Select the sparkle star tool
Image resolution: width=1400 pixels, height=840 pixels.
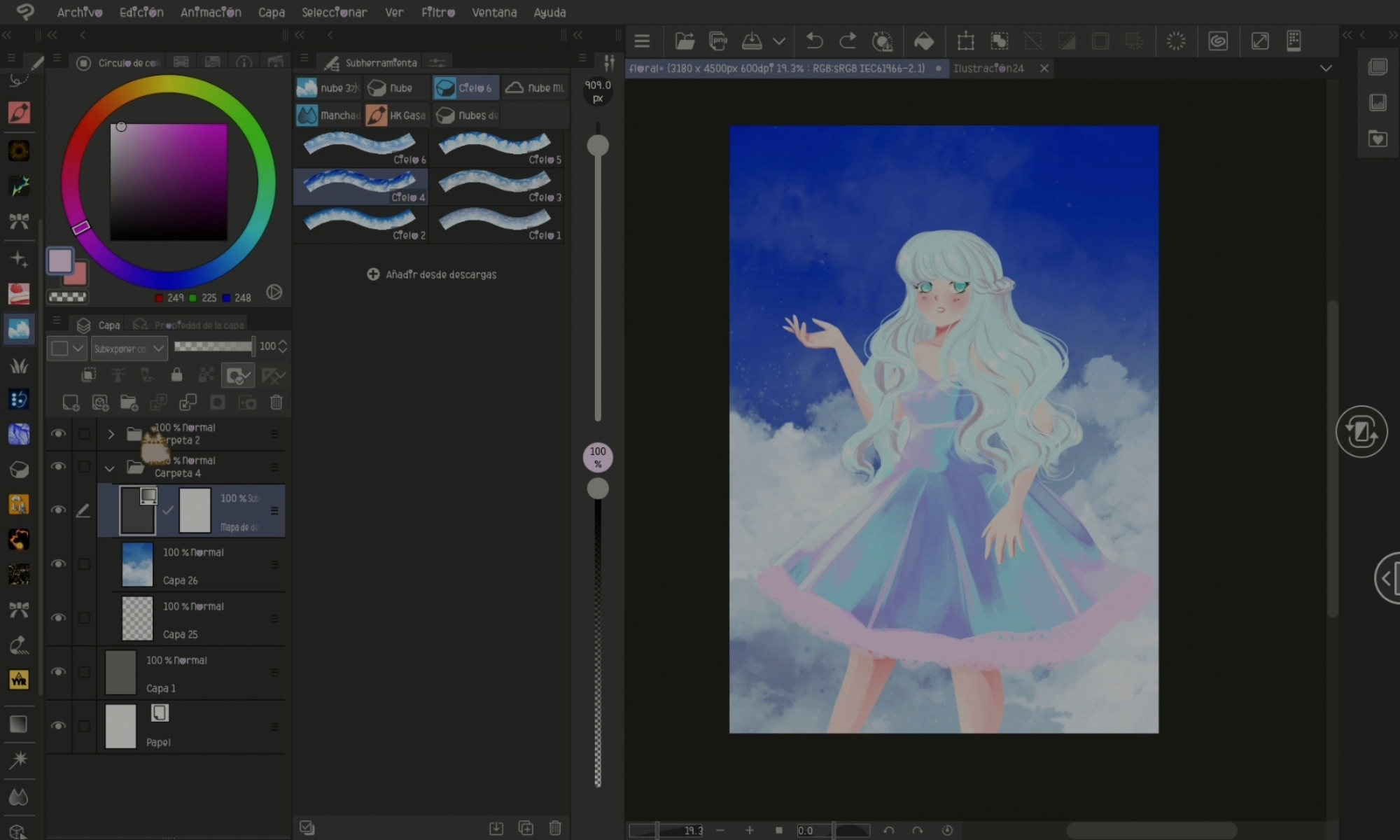[x=19, y=258]
